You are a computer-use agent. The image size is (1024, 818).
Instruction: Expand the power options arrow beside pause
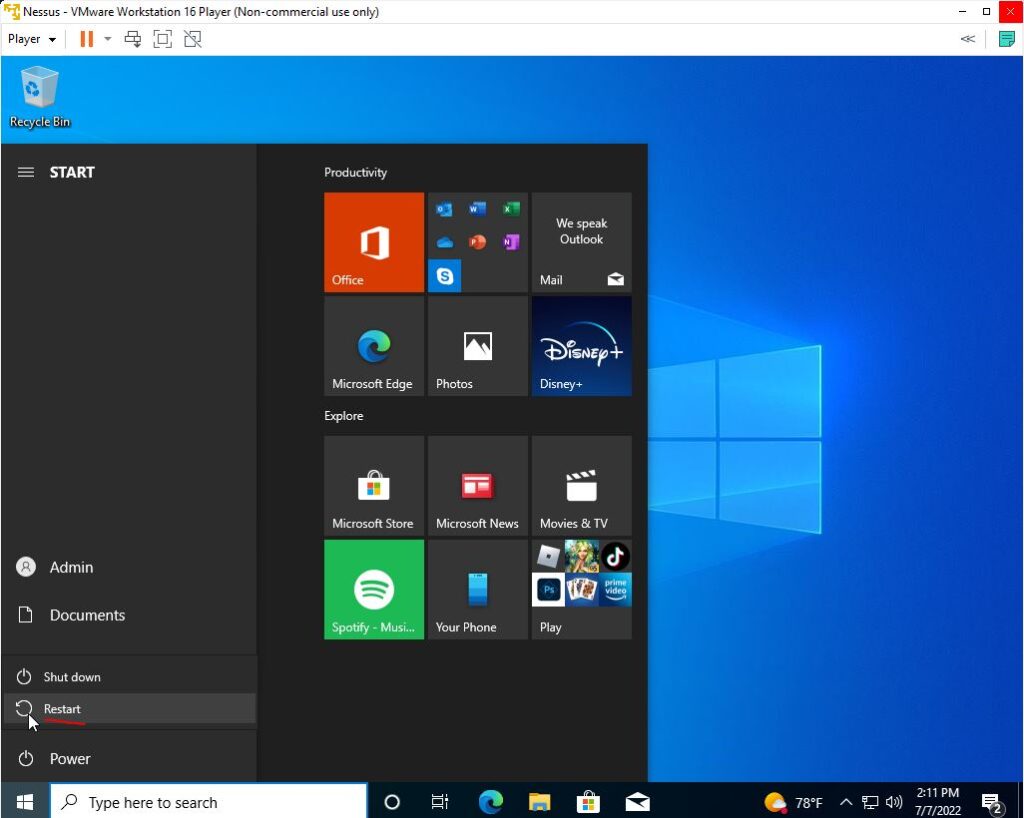(x=108, y=39)
